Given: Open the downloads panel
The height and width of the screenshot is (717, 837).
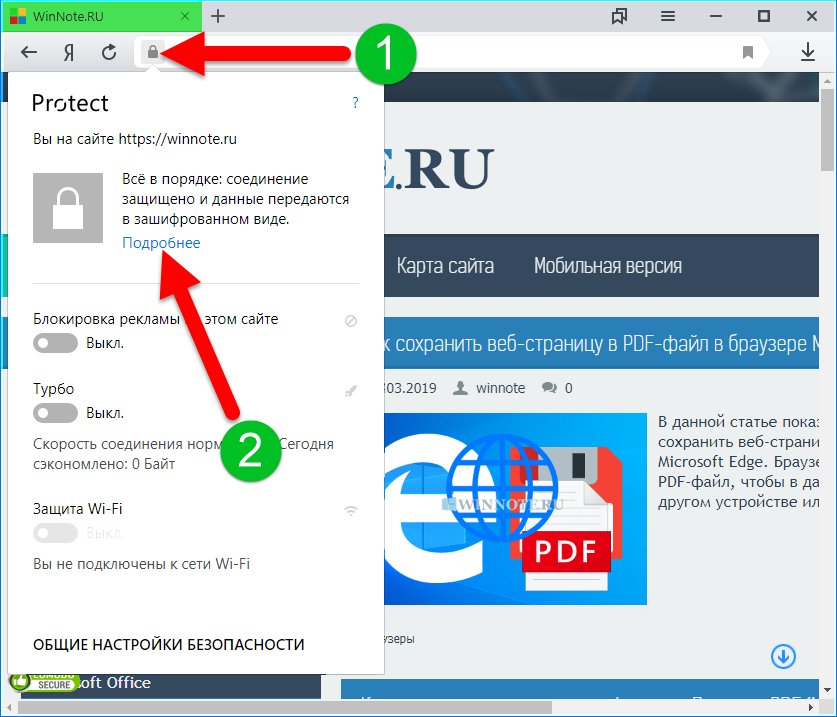Looking at the screenshot, I should click(x=808, y=53).
